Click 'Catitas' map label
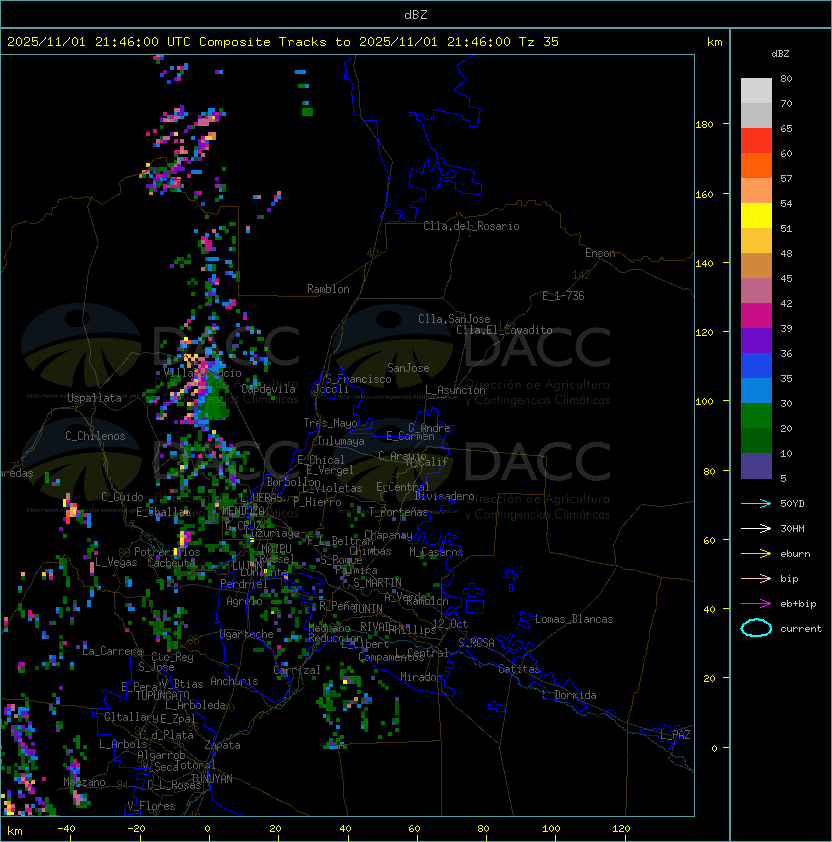This screenshot has height=842, width=832. point(519,670)
